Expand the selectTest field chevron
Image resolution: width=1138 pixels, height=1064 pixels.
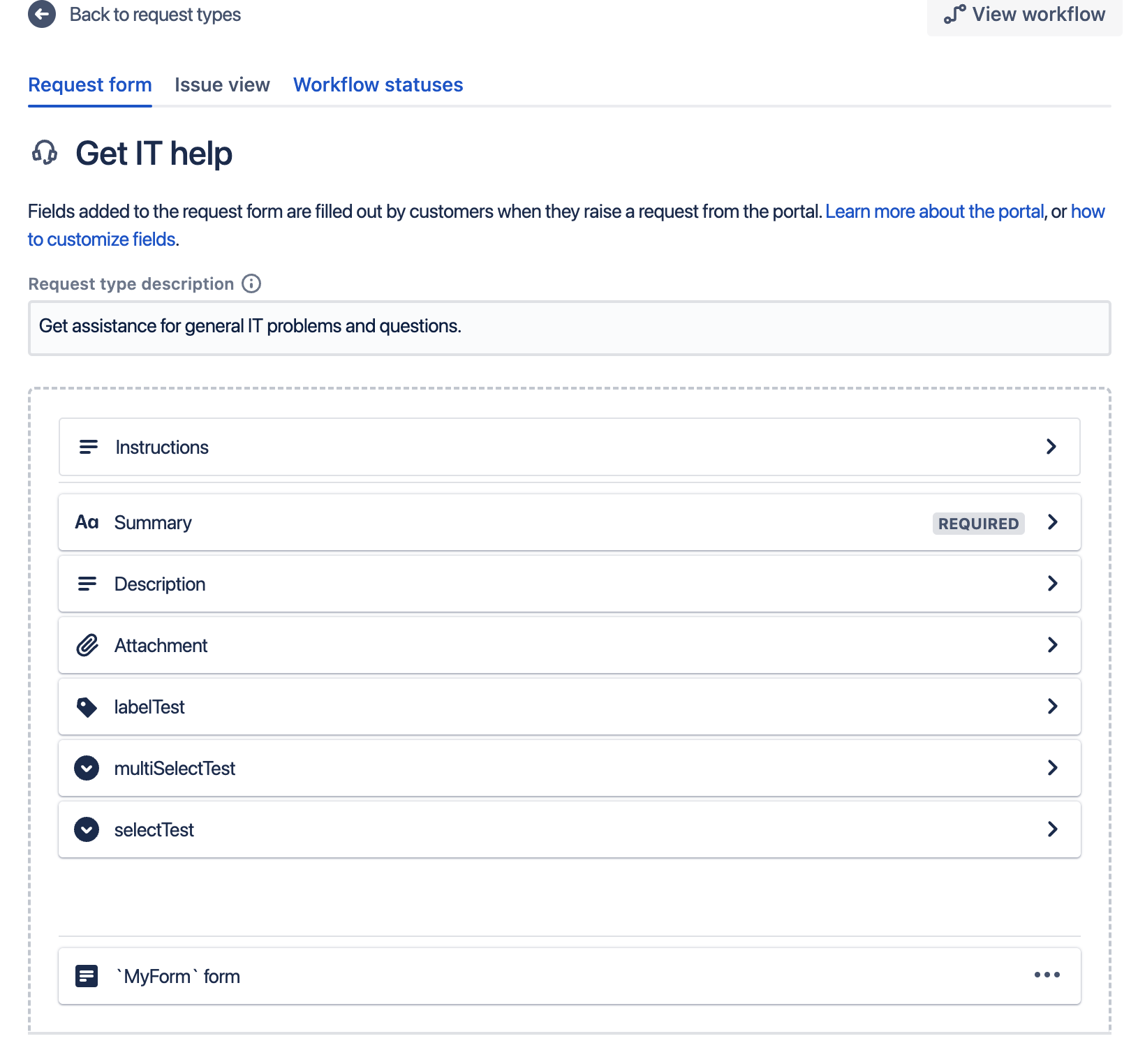pyautogui.click(x=1052, y=829)
